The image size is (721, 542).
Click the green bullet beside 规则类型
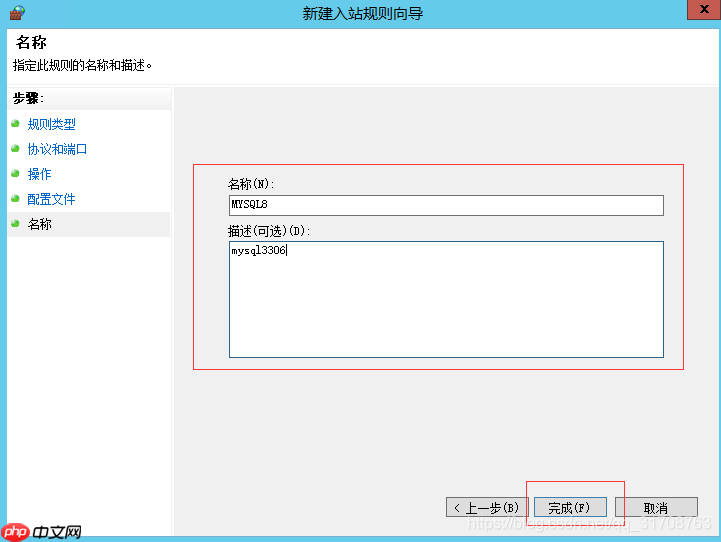click(15, 124)
